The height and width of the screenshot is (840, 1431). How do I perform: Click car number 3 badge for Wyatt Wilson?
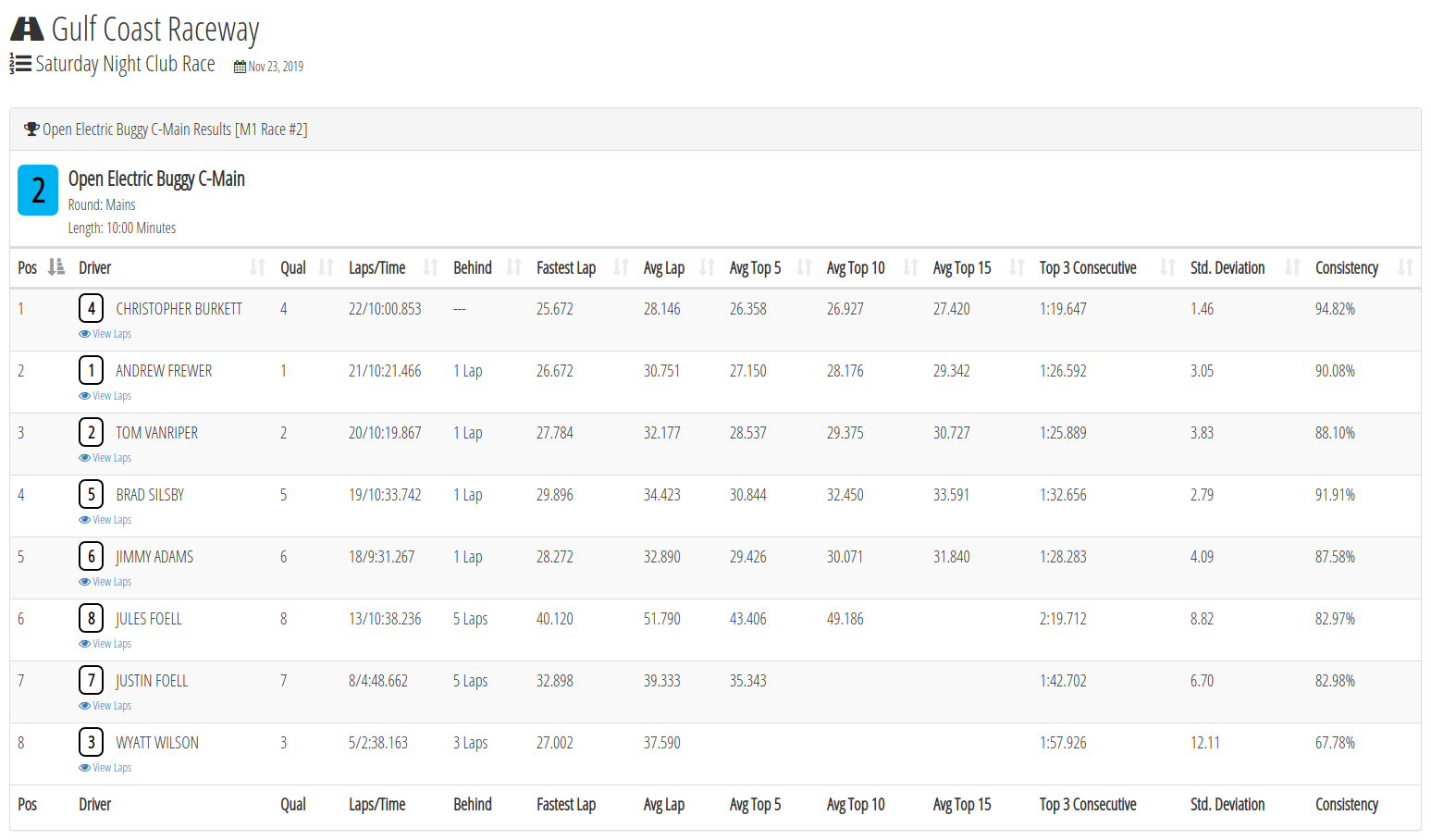click(91, 742)
